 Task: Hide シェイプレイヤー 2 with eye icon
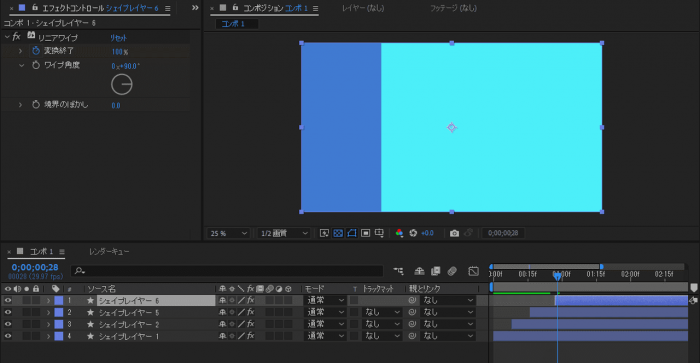(x=8, y=324)
